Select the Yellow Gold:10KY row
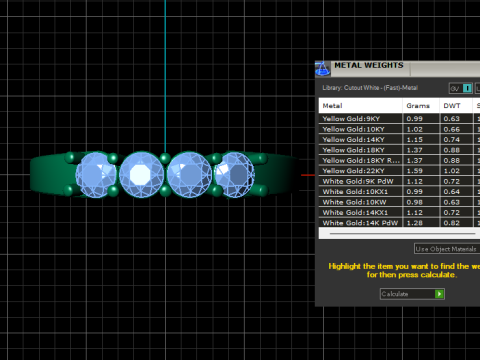Image resolution: width=480 pixels, height=360 pixels. tap(399, 129)
